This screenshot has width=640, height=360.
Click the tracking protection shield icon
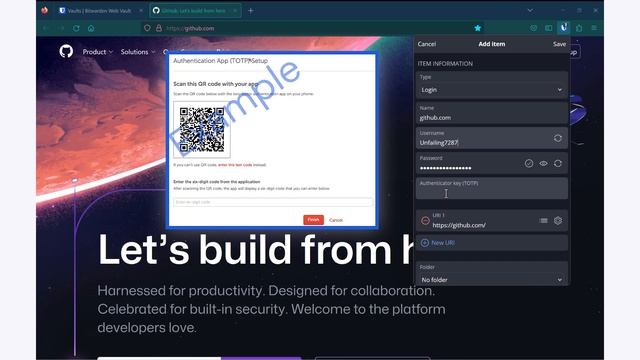tap(147, 28)
